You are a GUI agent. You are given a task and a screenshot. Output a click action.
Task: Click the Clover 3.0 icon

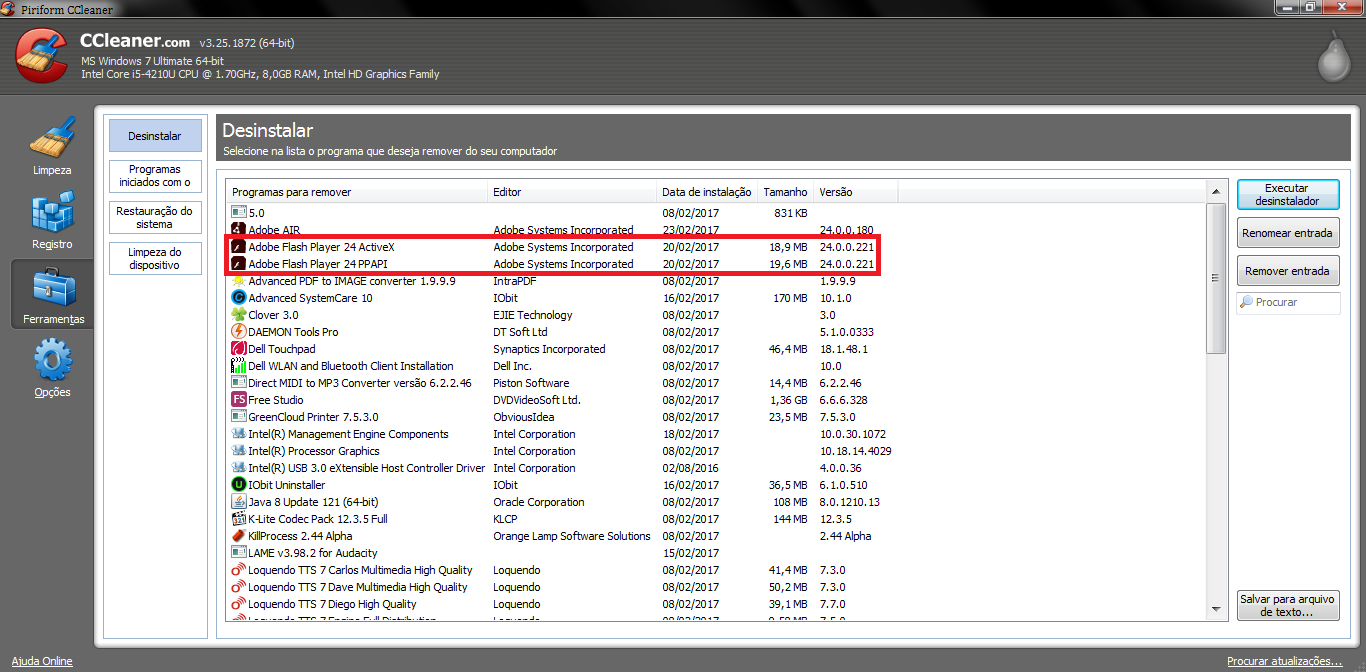click(x=239, y=315)
